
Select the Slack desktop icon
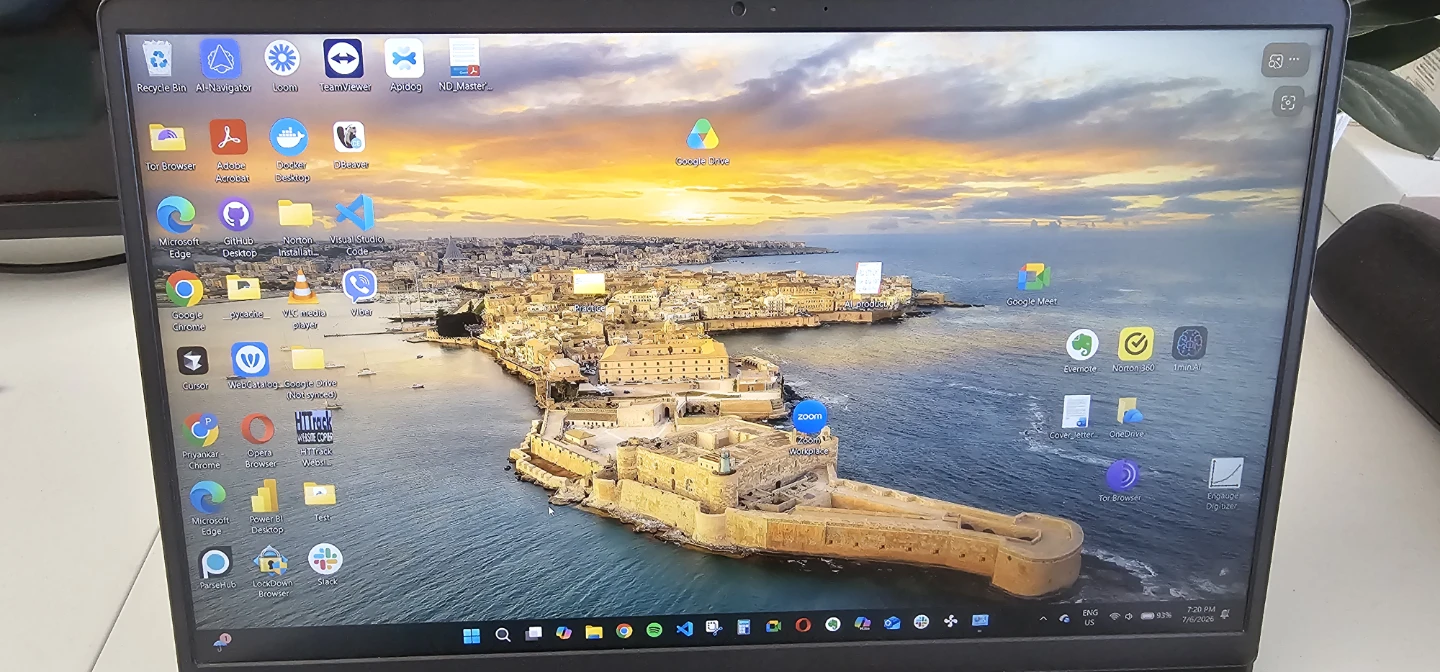tap(326, 566)
